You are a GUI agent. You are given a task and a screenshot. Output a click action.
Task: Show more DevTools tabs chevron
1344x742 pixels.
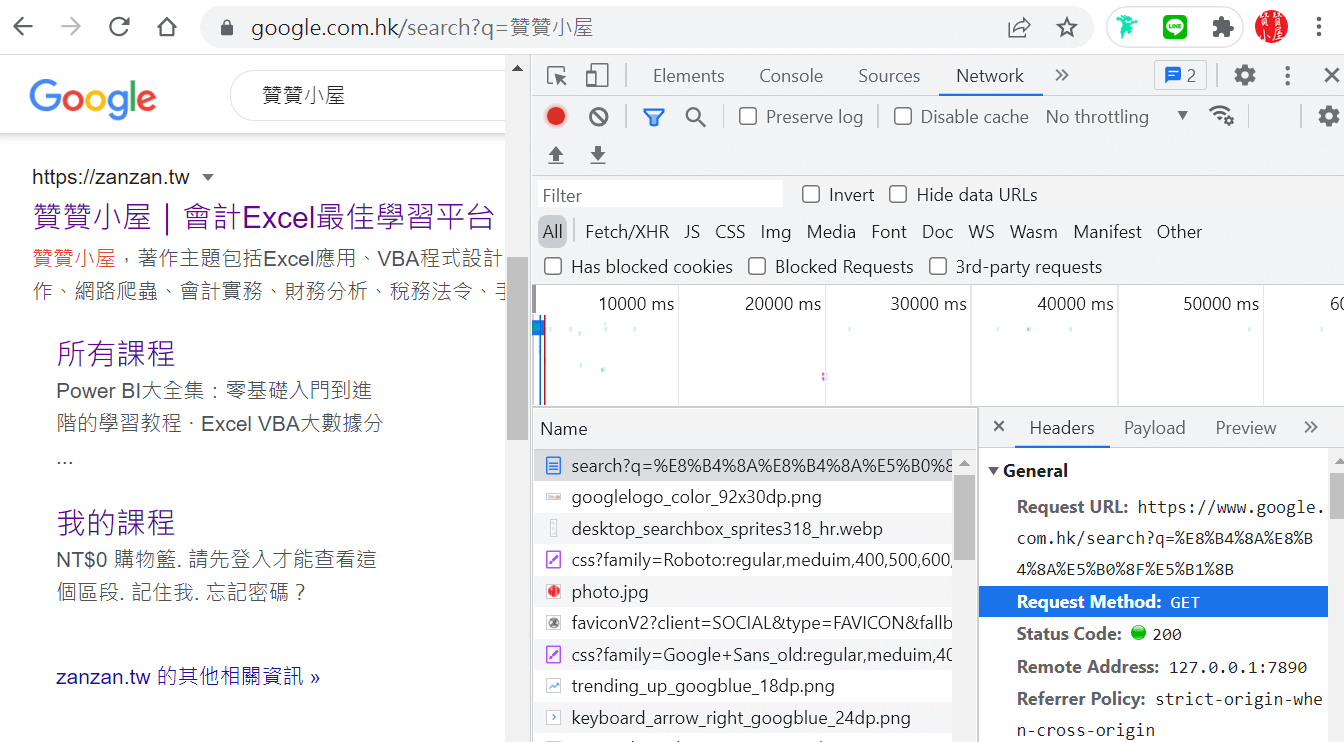coord(1062,76)
